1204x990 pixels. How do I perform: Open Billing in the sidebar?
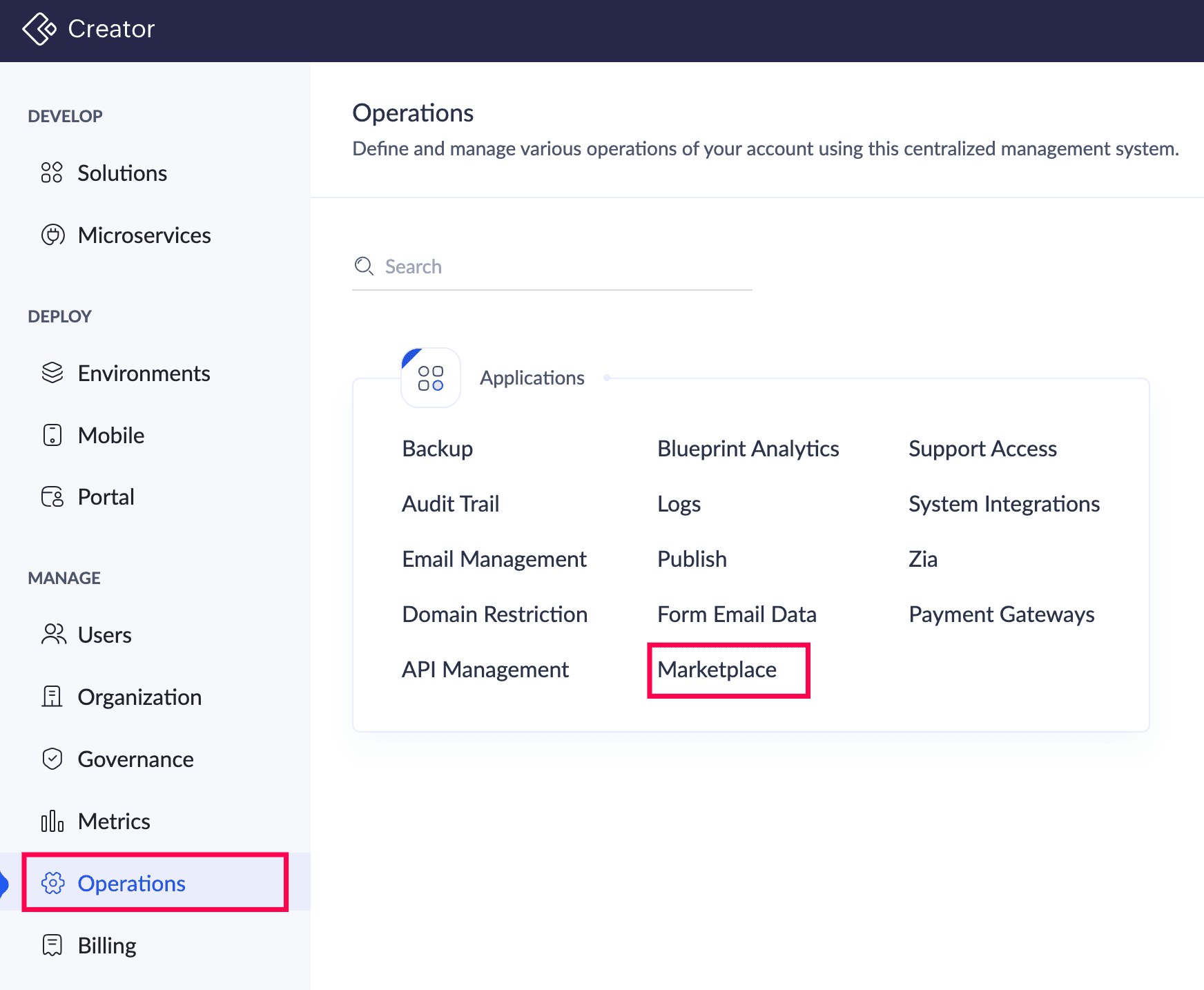[x=107, y=945]
